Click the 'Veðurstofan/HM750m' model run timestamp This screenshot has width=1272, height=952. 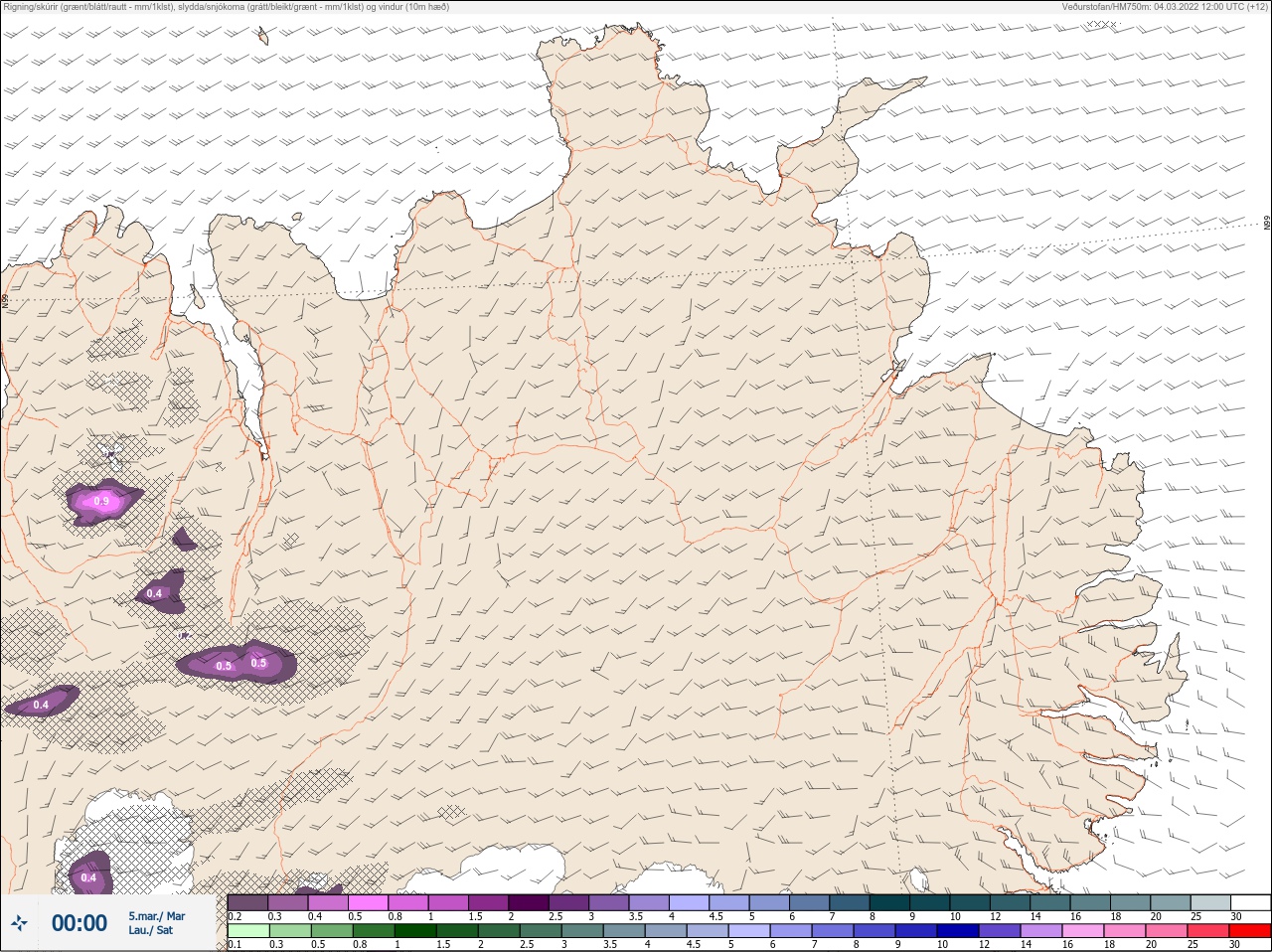point(1165,7)
